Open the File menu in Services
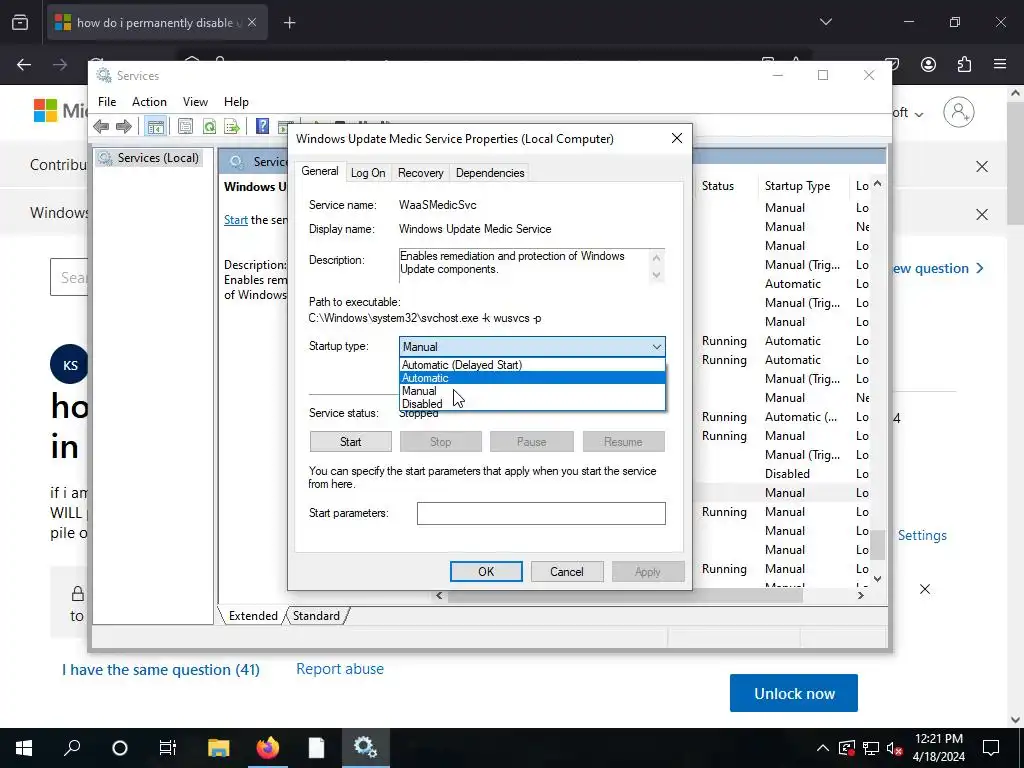The image size is (1024, 768). (x=107, y=102)
